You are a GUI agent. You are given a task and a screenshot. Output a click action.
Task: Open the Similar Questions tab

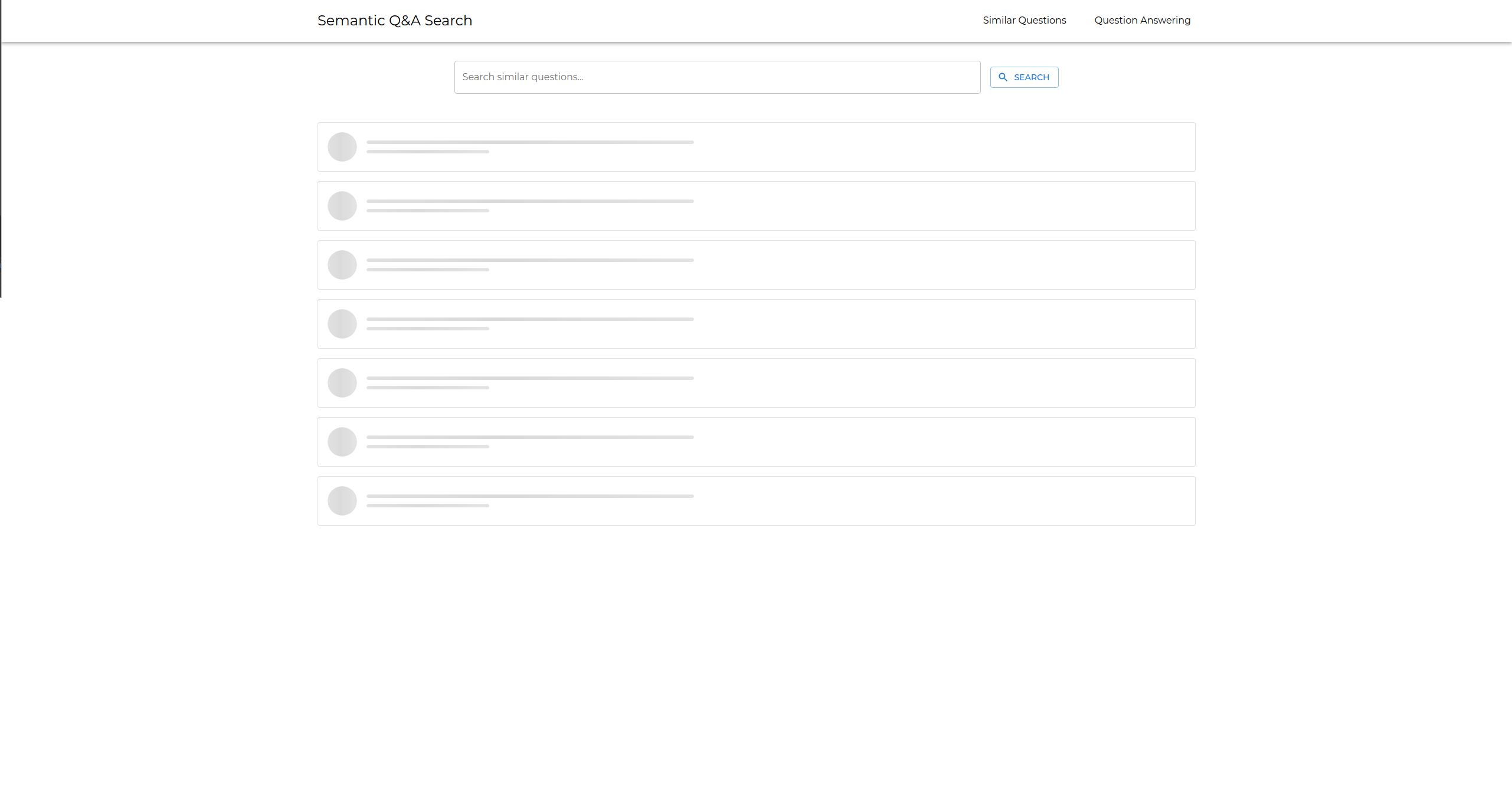coord(1024,20)
